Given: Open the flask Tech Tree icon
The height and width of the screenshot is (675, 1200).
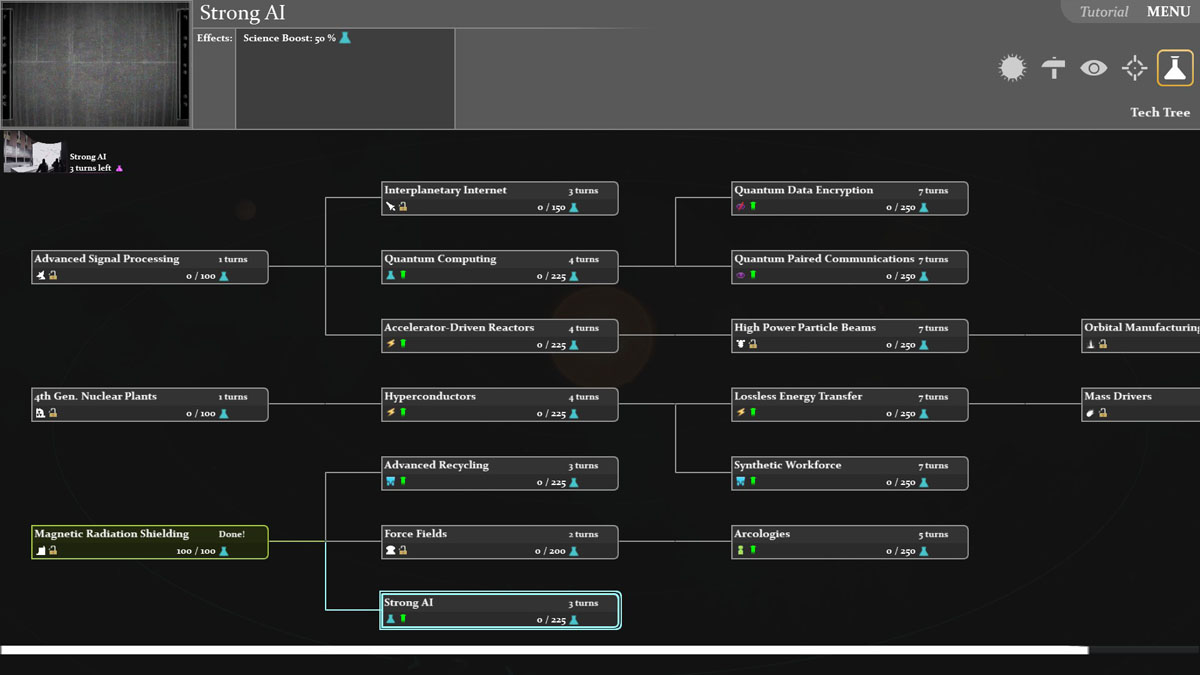Looking at the screenshot, I should tap(1175, 68).
